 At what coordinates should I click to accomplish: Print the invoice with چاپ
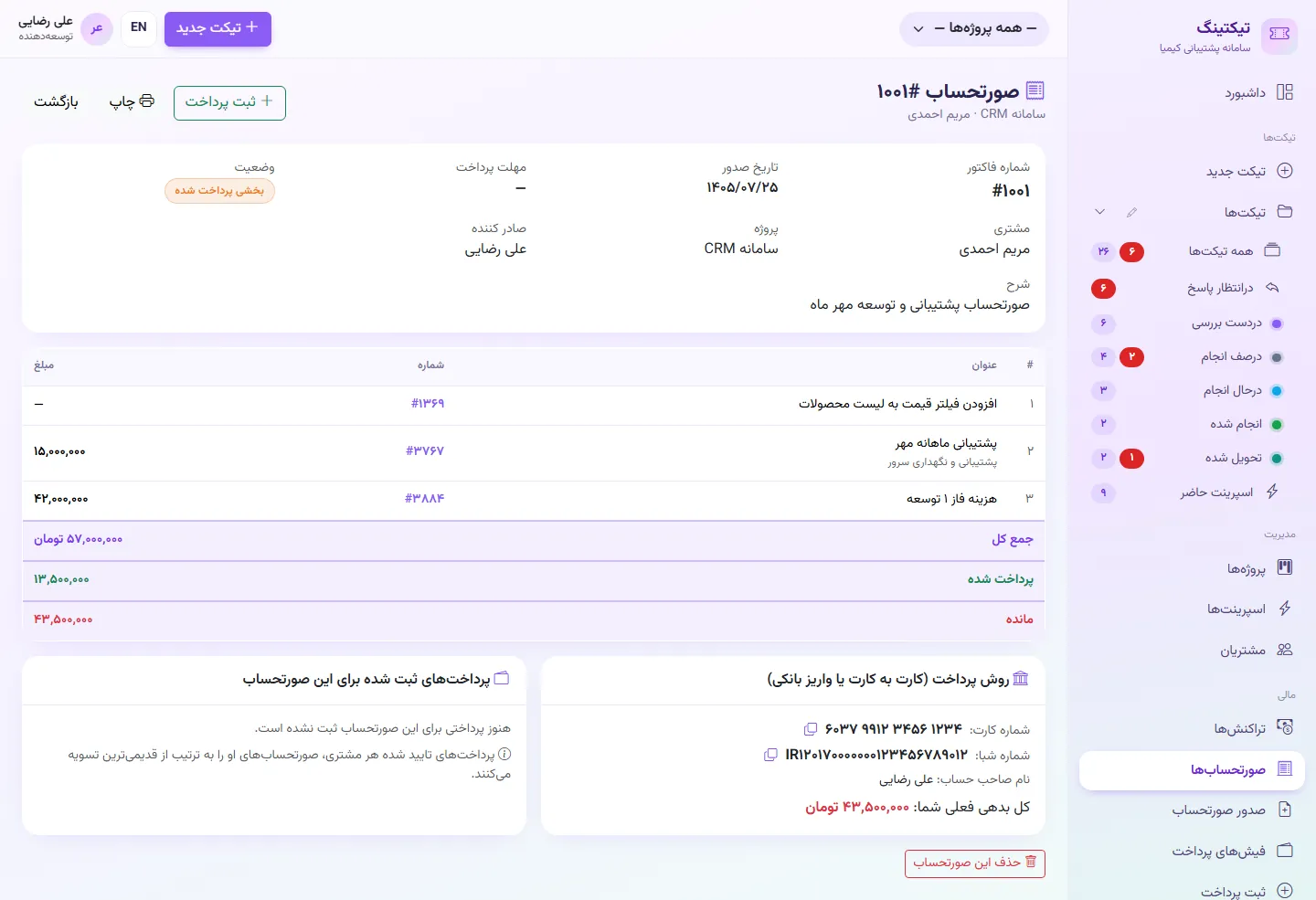pos(133,101)
